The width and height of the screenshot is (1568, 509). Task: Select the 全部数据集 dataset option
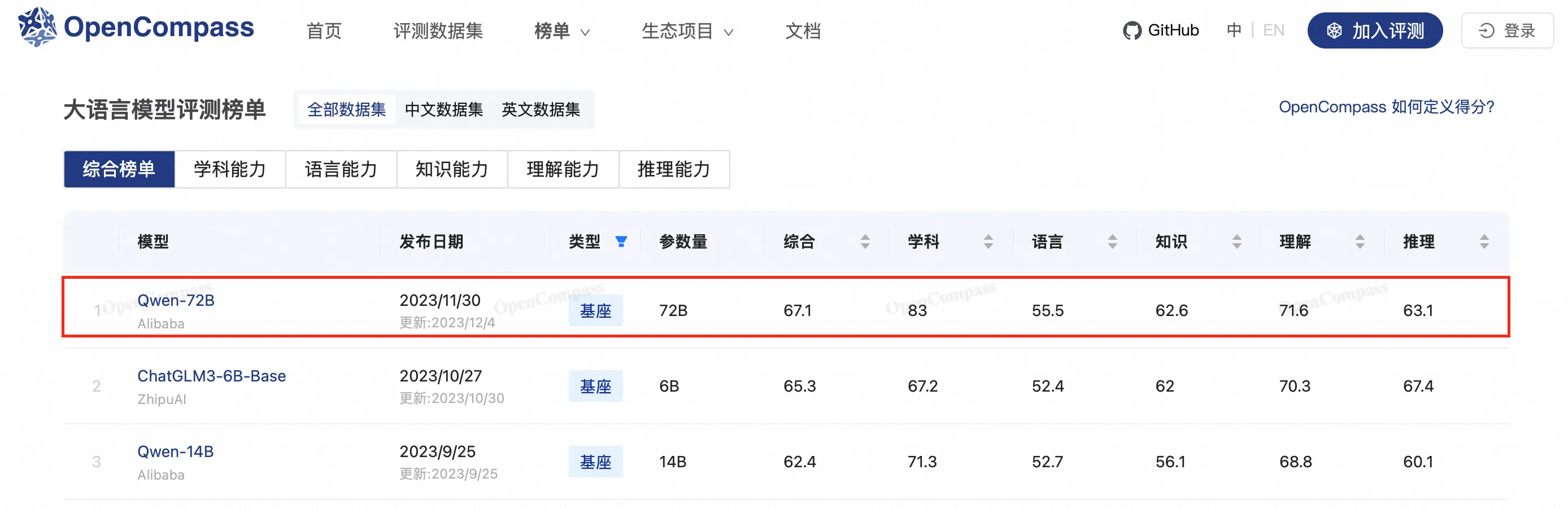(346, 109)
